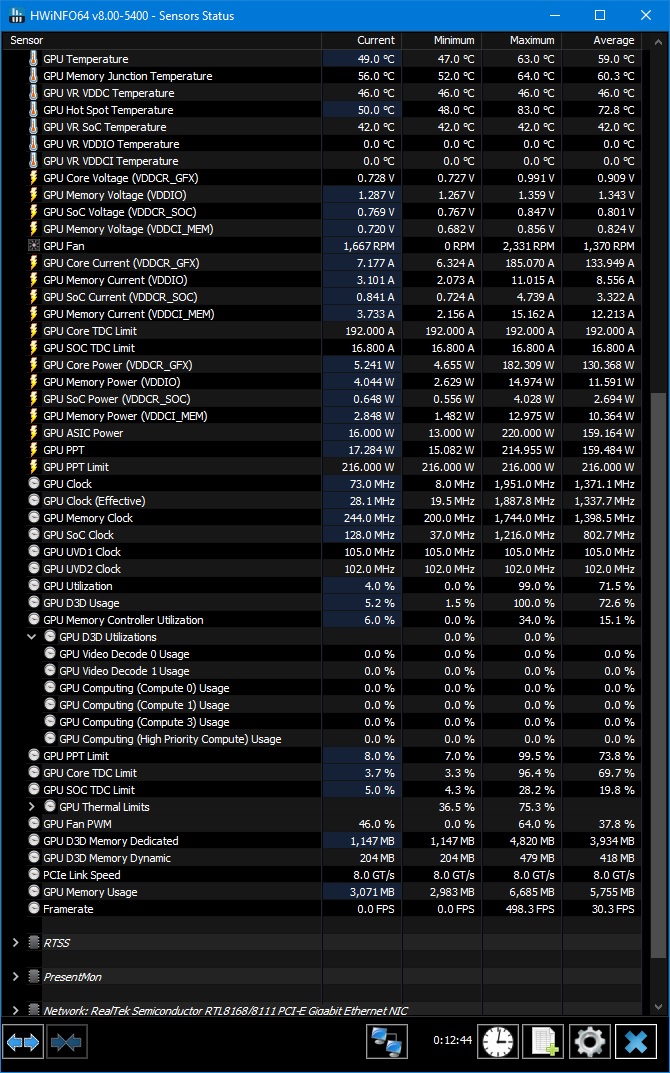Image resolution: width=670 pixels, height=1073 pixels.
Task: Click lightning icon beside GPU Core TDC Limit amps row
Action: pos(34,331)
